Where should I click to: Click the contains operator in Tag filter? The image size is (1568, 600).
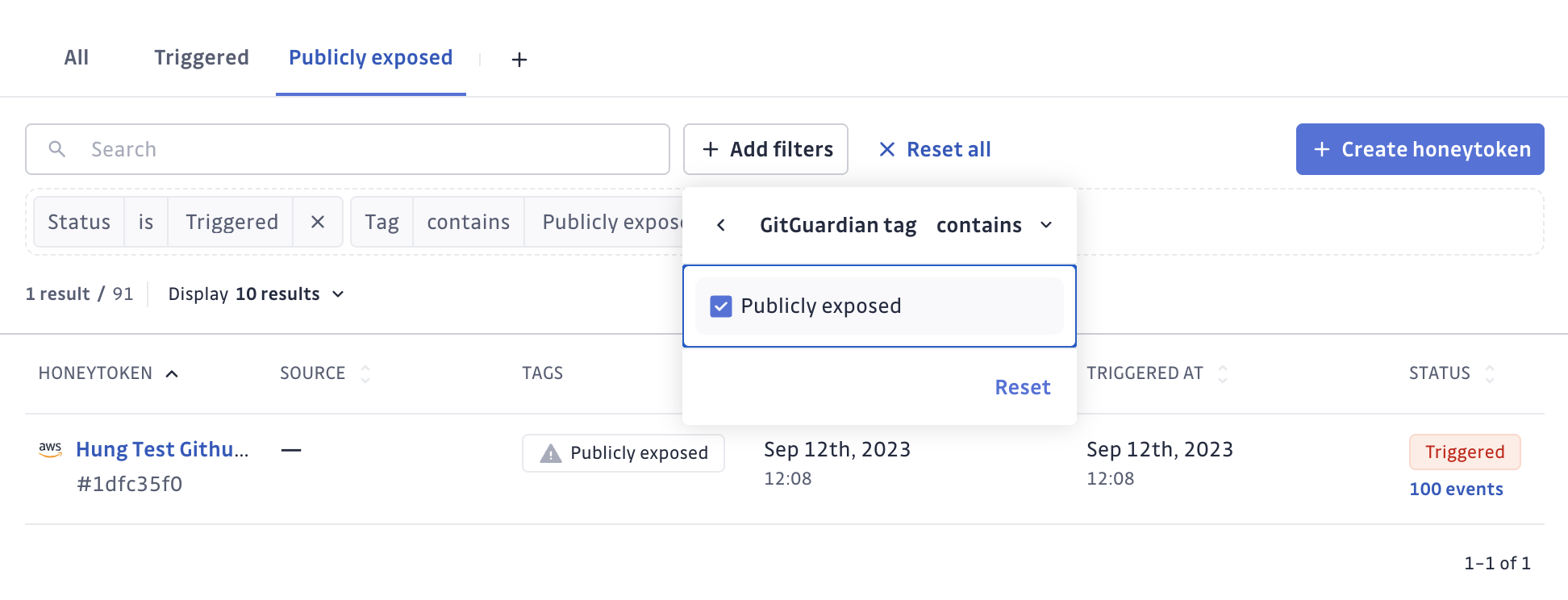[x=469, y=222]
